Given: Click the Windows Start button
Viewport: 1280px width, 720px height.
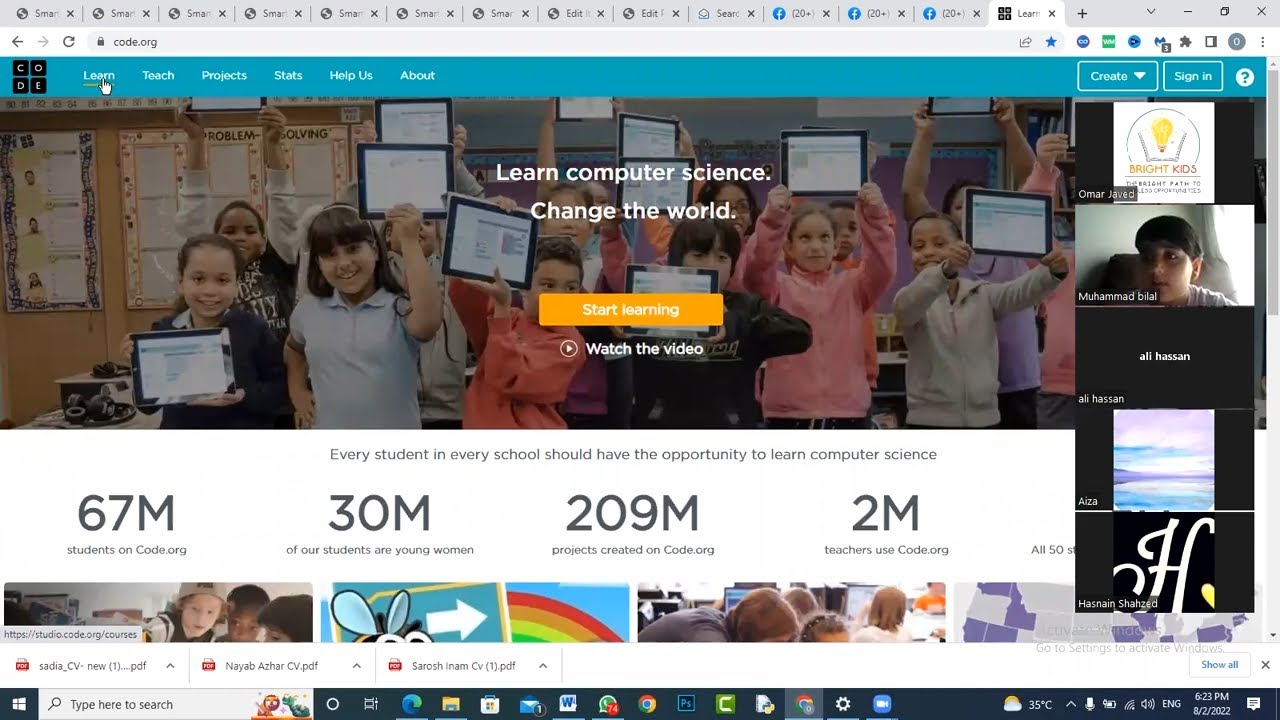Looking at the screenshot, I should [19, 704].
